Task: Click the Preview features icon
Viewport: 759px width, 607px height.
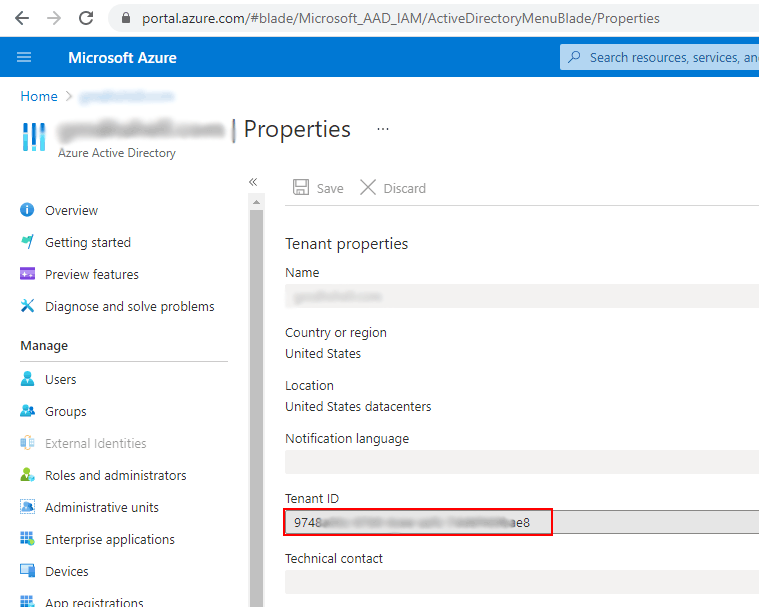Action: [x=27, y=275]
